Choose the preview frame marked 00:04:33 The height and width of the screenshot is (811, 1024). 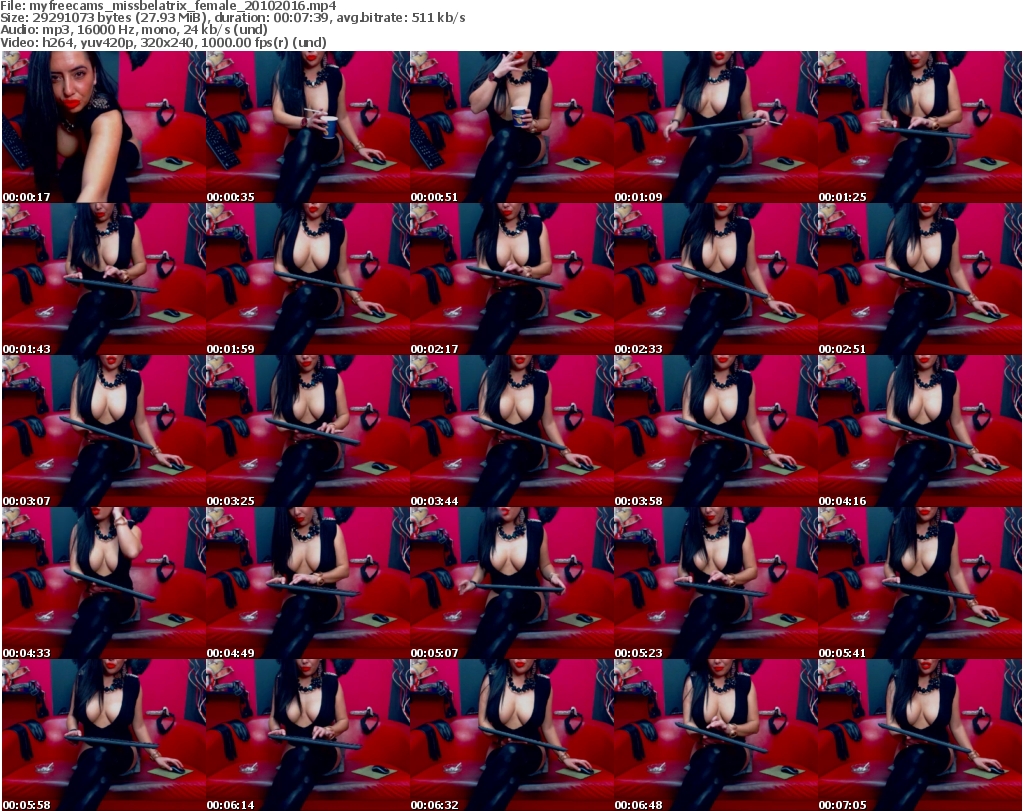(x=104, y=583)
